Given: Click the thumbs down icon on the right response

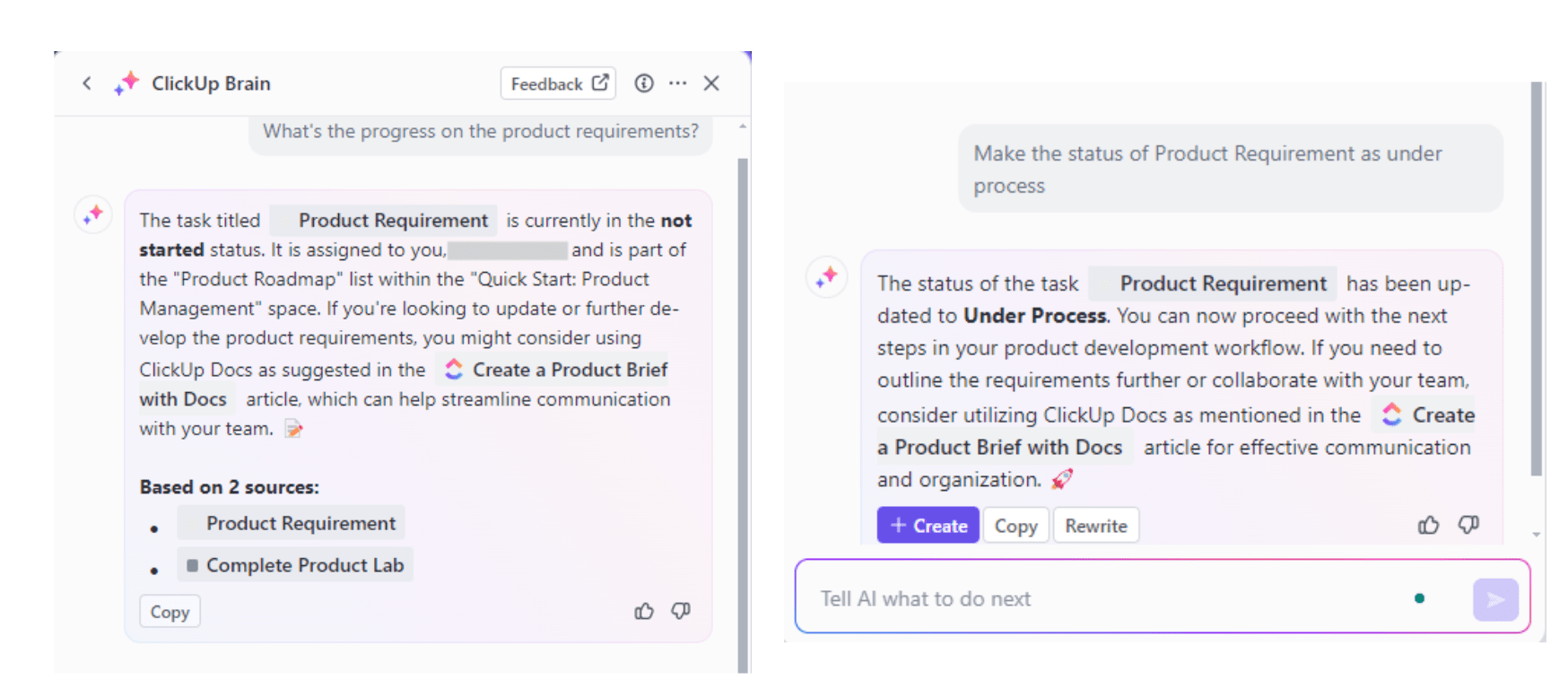Looking at the screenshot, I should click(1468, 525).
